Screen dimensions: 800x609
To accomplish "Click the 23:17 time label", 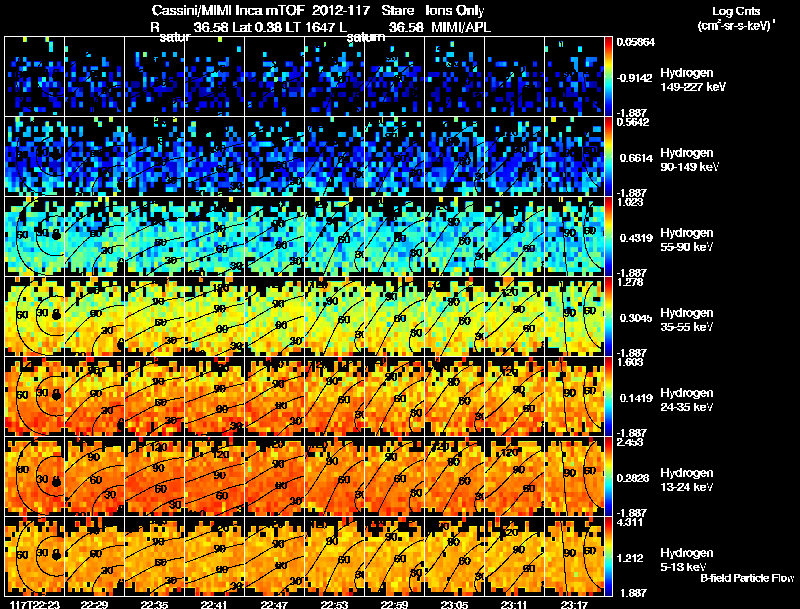I will coord(574,604).
